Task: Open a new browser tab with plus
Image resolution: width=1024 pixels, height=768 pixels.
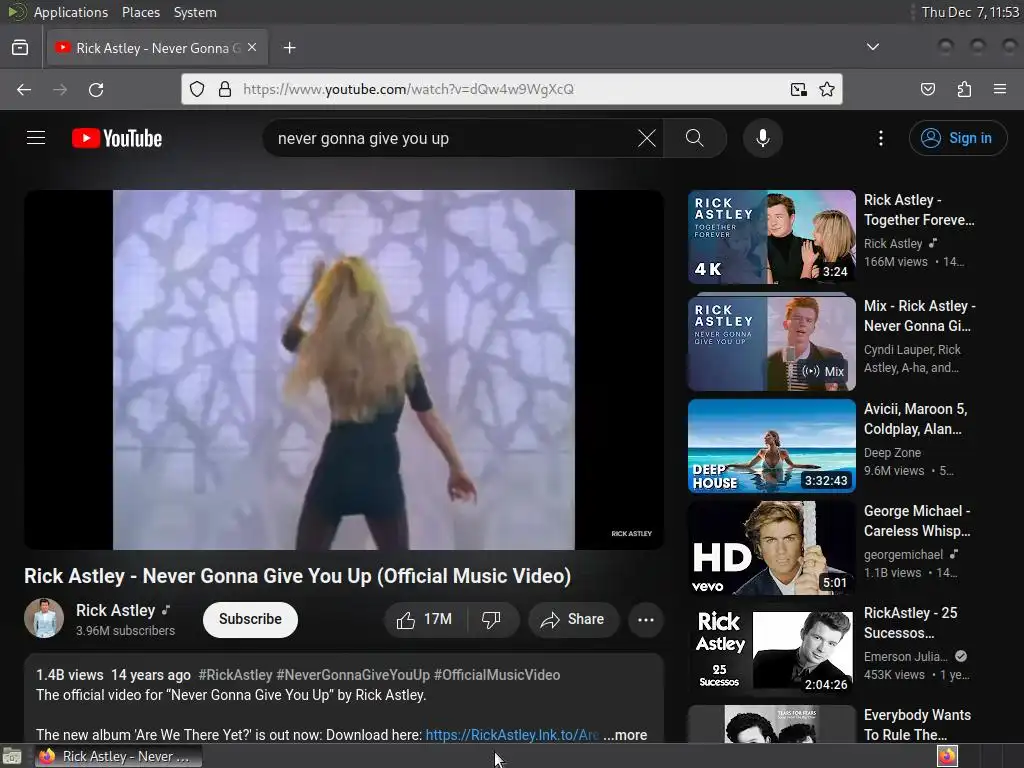Action: pos(290,48)
